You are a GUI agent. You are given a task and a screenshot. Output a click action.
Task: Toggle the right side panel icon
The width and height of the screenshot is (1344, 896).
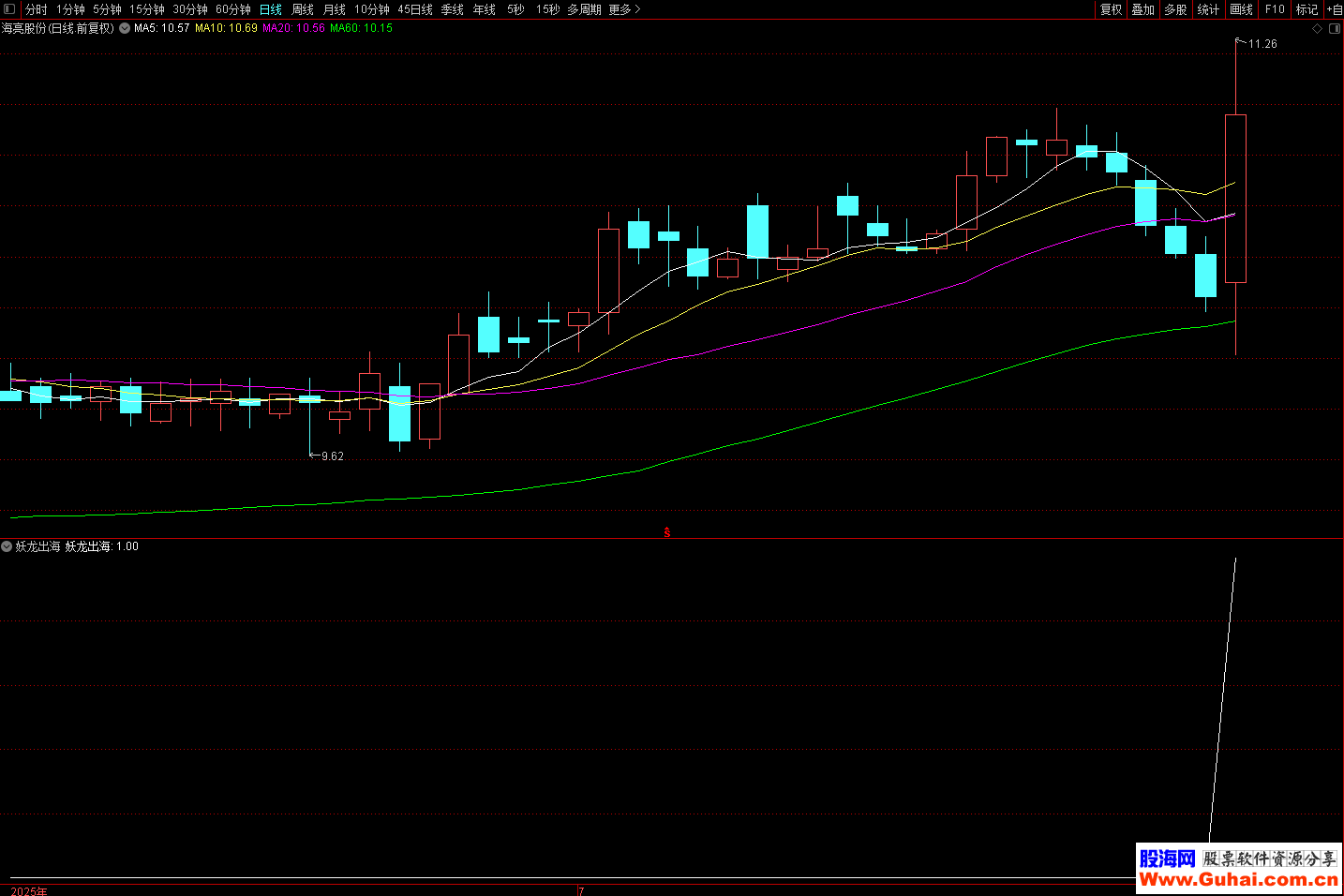pos(1335,29)
